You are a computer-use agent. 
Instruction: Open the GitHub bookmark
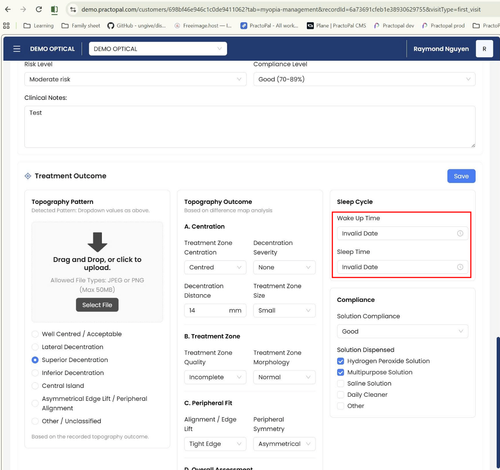point(136,26)
